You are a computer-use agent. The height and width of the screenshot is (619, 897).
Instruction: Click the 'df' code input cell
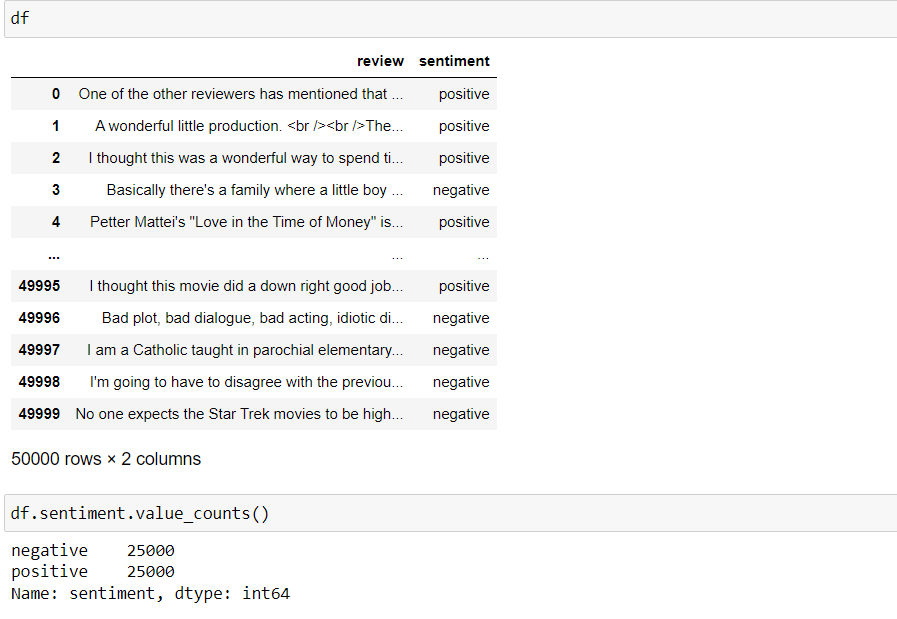click(x=451, y=19)
